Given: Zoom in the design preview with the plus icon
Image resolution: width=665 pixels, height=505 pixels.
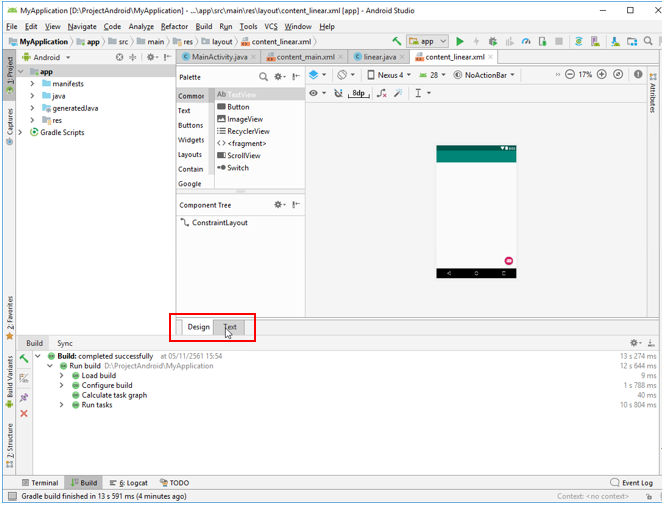Looking at the screenshot, I should tap(601, 75).
